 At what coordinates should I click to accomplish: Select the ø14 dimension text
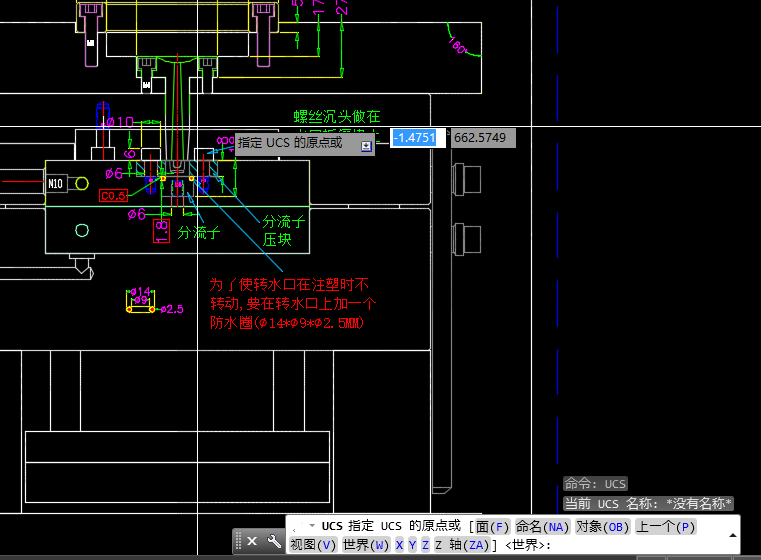click(x=141, y=291)
